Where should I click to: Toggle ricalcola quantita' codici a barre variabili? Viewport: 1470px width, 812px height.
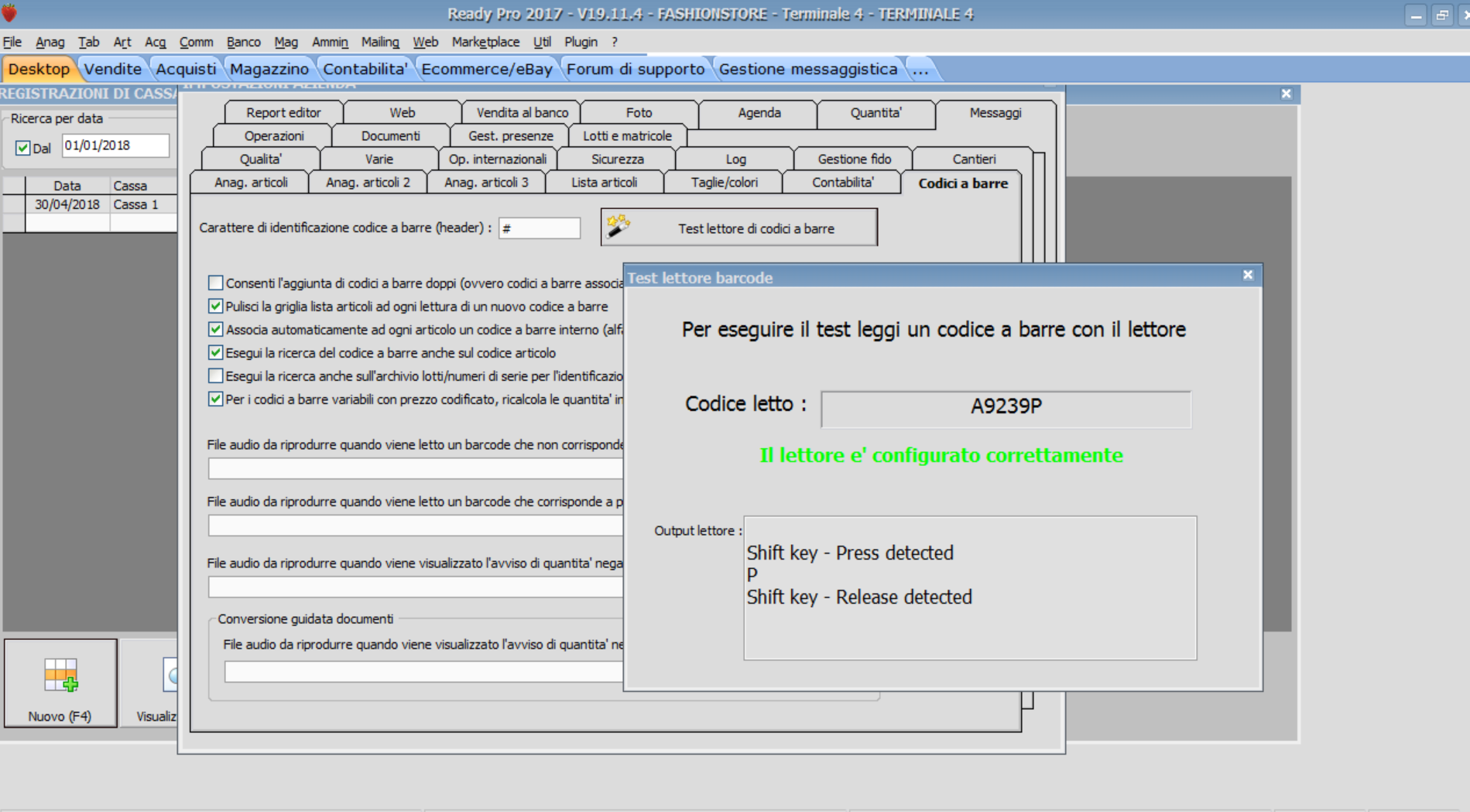pyautogui.click(x=216, y=399)
